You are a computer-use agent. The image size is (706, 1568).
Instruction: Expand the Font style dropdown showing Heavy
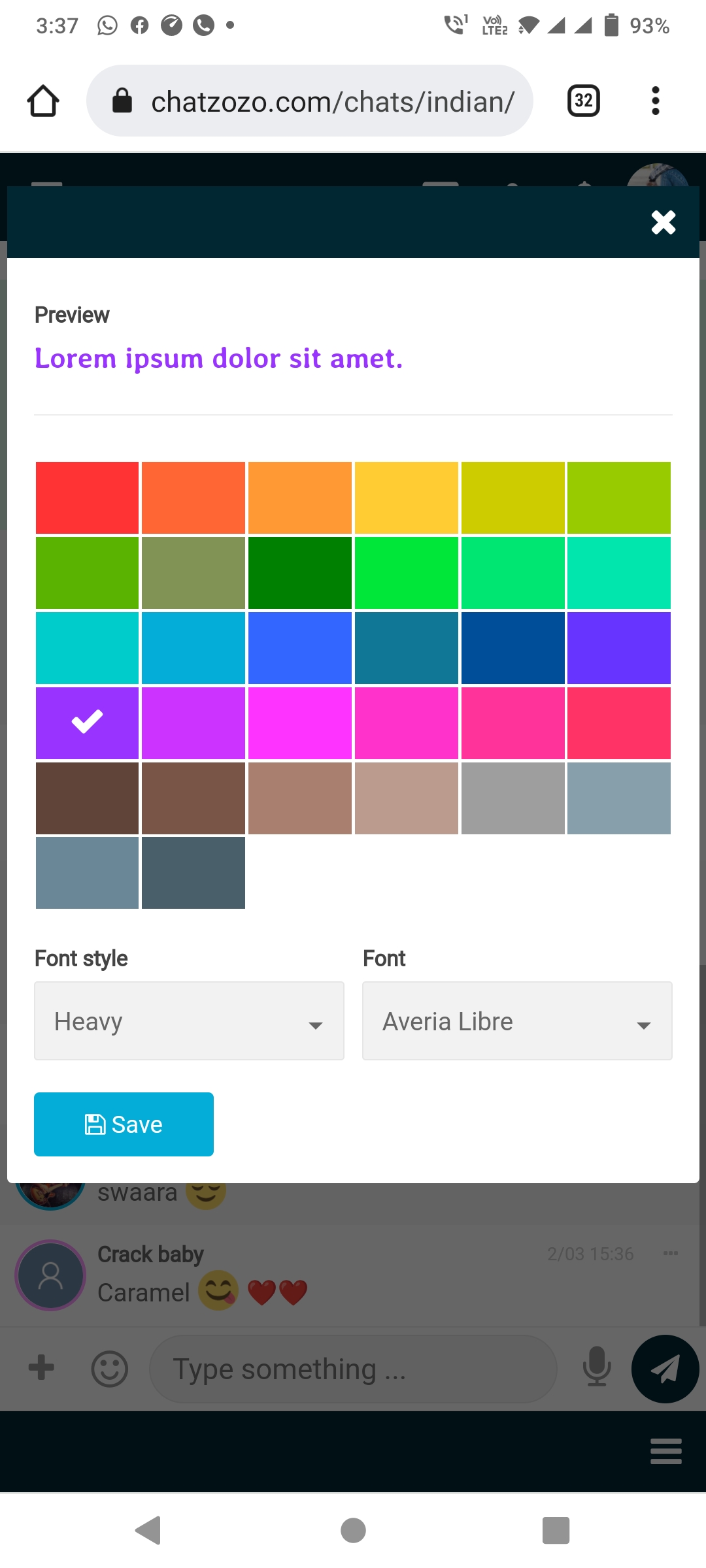189,1021
